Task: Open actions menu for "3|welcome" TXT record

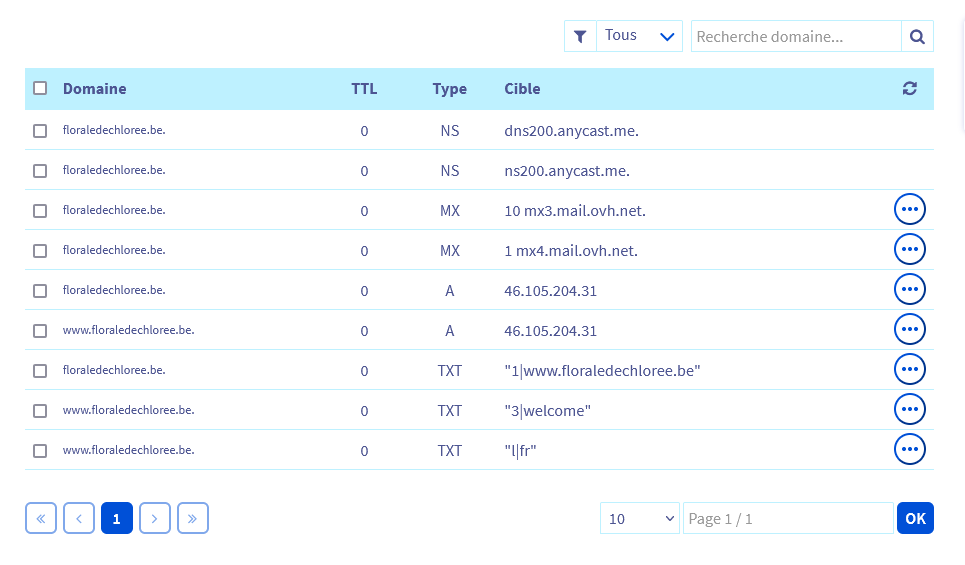Action: click(x=909, y=410)
